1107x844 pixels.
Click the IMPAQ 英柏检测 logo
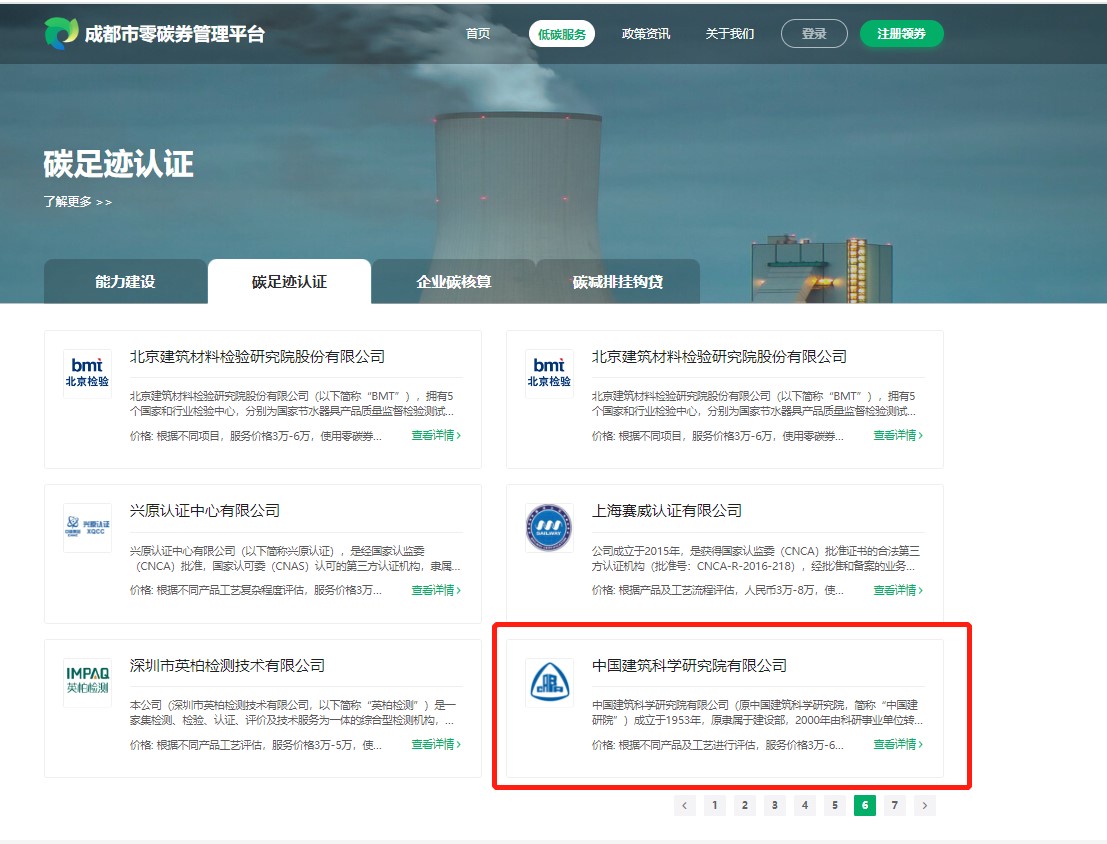(x=87, y=682)
